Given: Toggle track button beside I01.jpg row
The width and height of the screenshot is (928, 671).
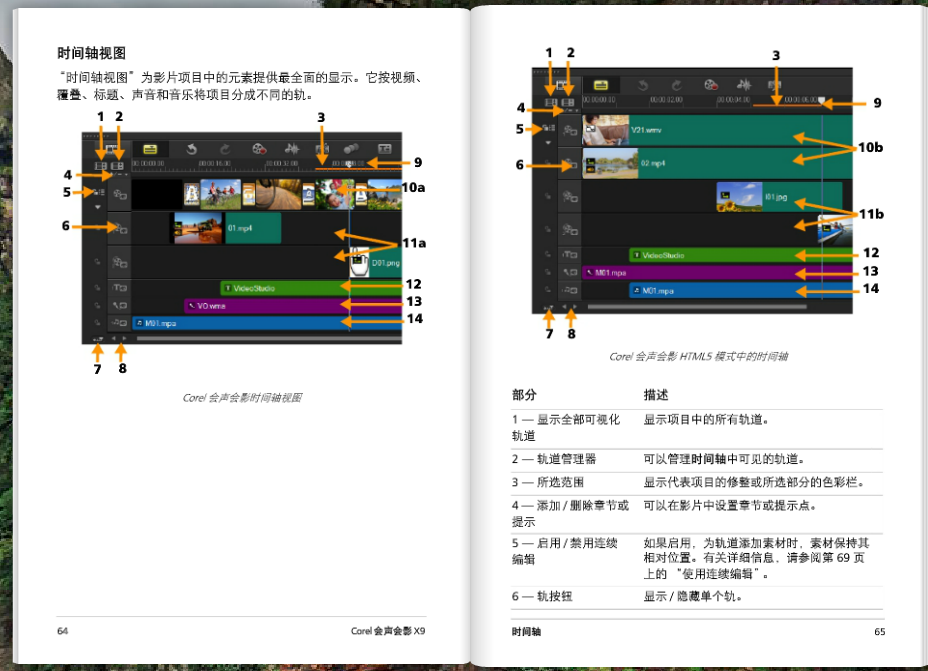Looking at the screenshot, I should [x=570, y=196].
